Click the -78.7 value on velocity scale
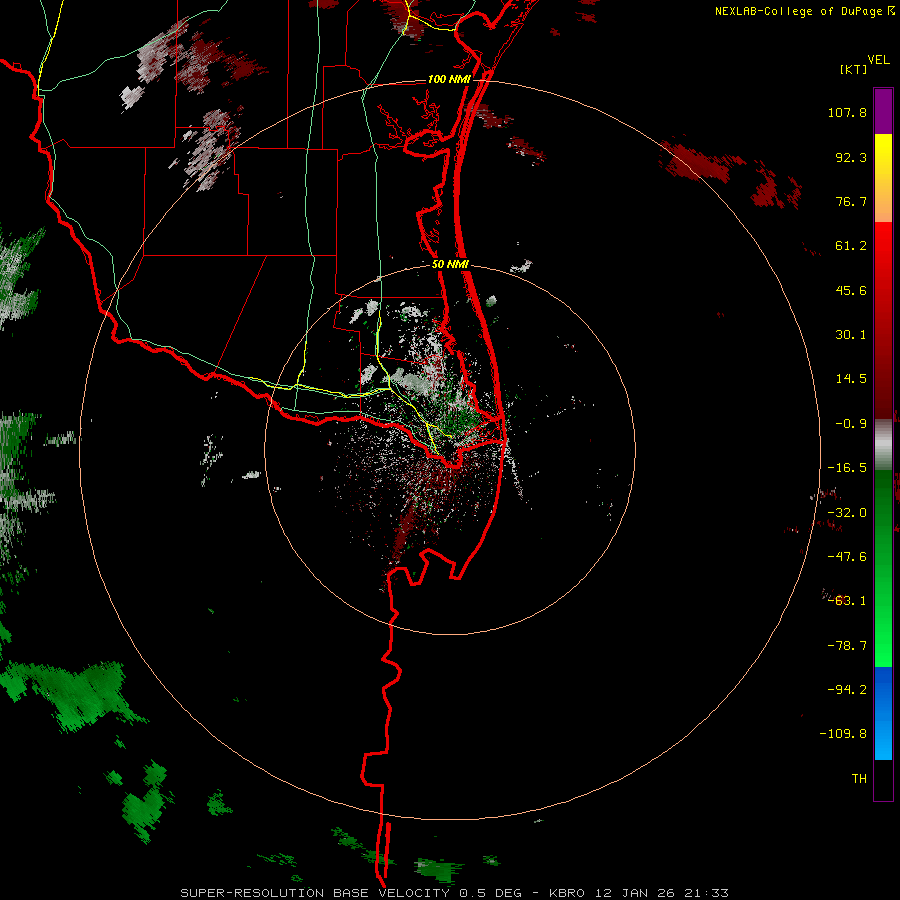The height and width of the screenshot is (900, 900). pyautogui.click(x=847, y=646)
